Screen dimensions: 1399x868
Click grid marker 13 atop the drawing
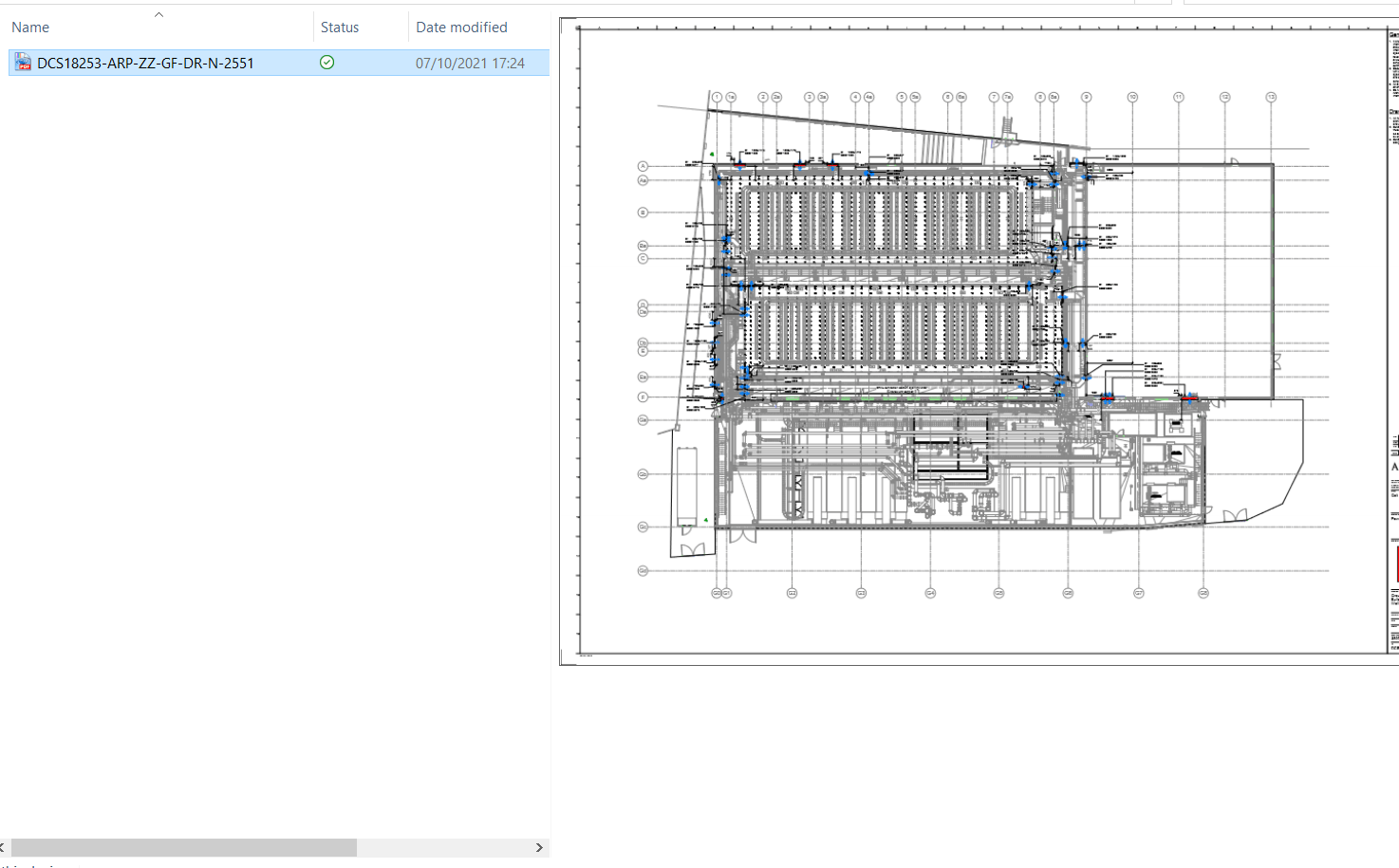click(x=1271, y=97)
